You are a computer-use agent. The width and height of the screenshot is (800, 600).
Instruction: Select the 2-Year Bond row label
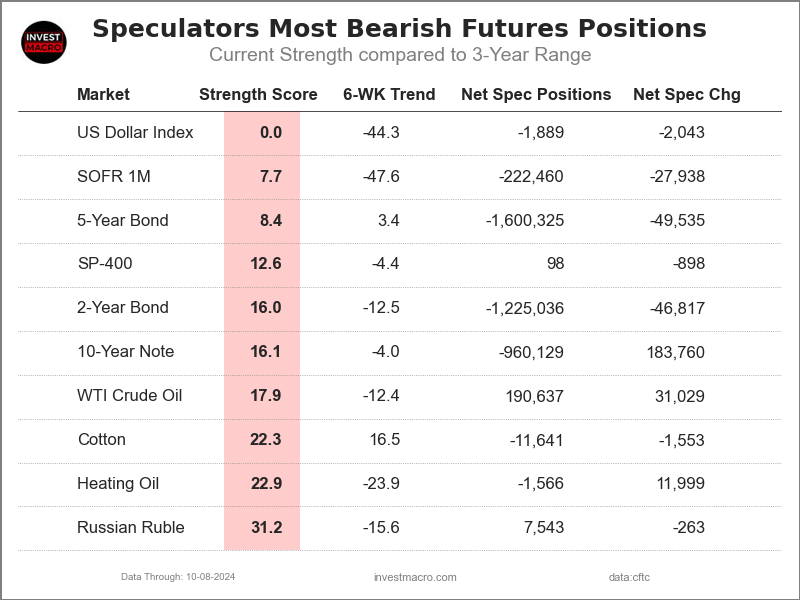[123, 308]
